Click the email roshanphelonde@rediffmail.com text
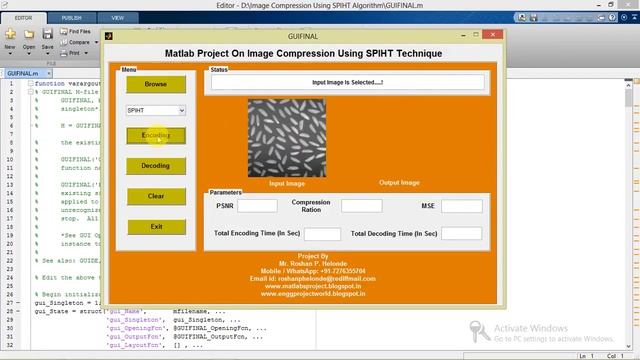The width and height of the screenshot is (640, 360). click(327, 279)
